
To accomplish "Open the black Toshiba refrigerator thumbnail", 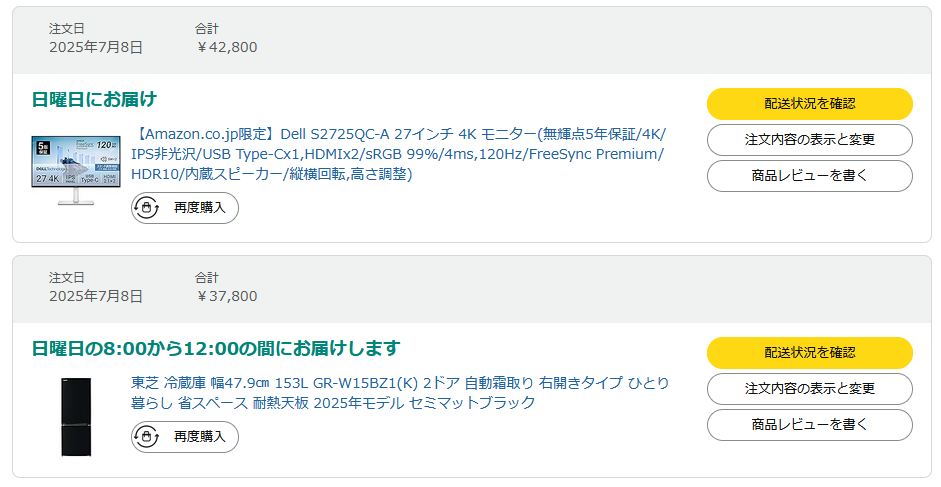I will point(76,416).
